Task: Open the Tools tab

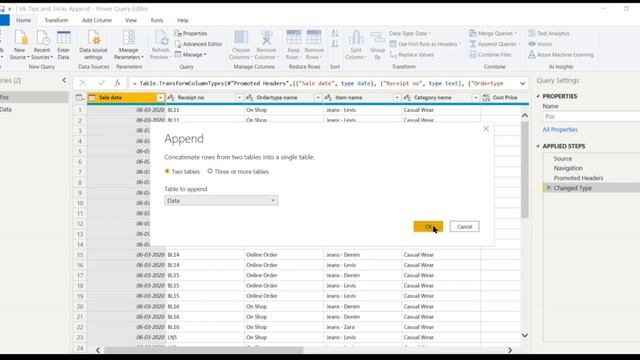Action: 156,20
